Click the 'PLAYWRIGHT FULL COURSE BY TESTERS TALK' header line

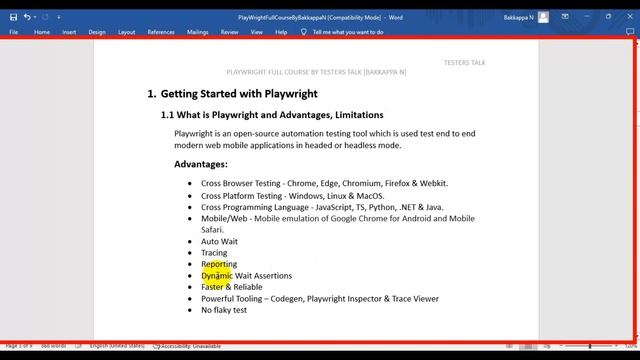[x=316, y=72]
